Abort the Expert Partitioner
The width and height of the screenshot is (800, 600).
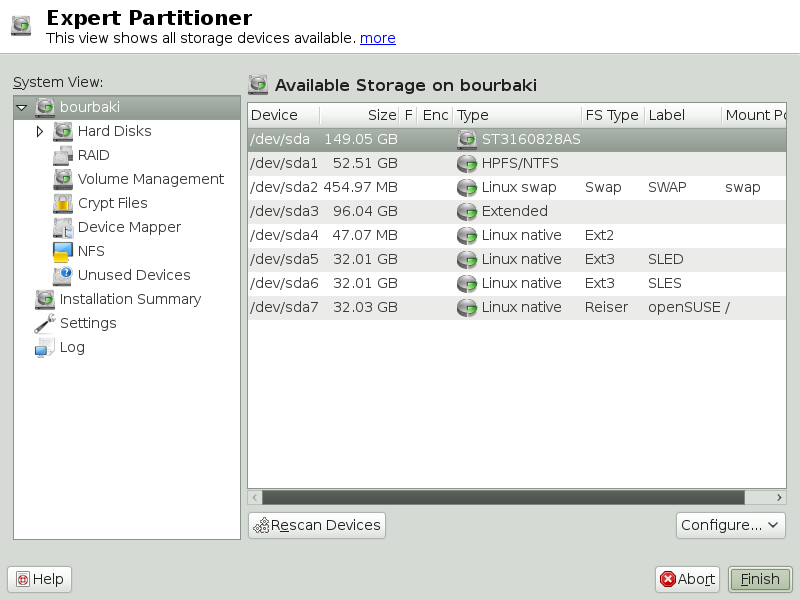686,579
